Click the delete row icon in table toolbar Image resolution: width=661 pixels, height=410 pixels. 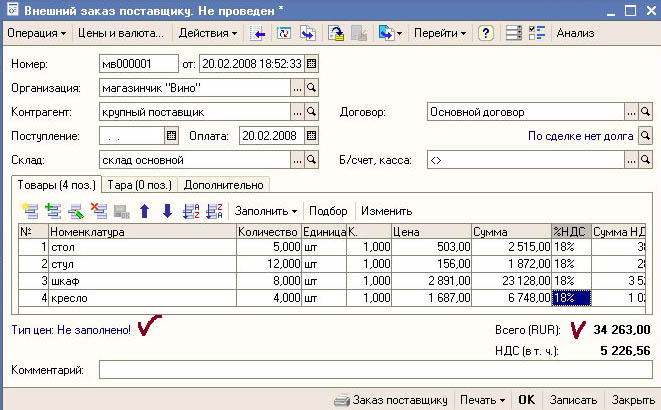pyautogui.click(x=99, y=211)
